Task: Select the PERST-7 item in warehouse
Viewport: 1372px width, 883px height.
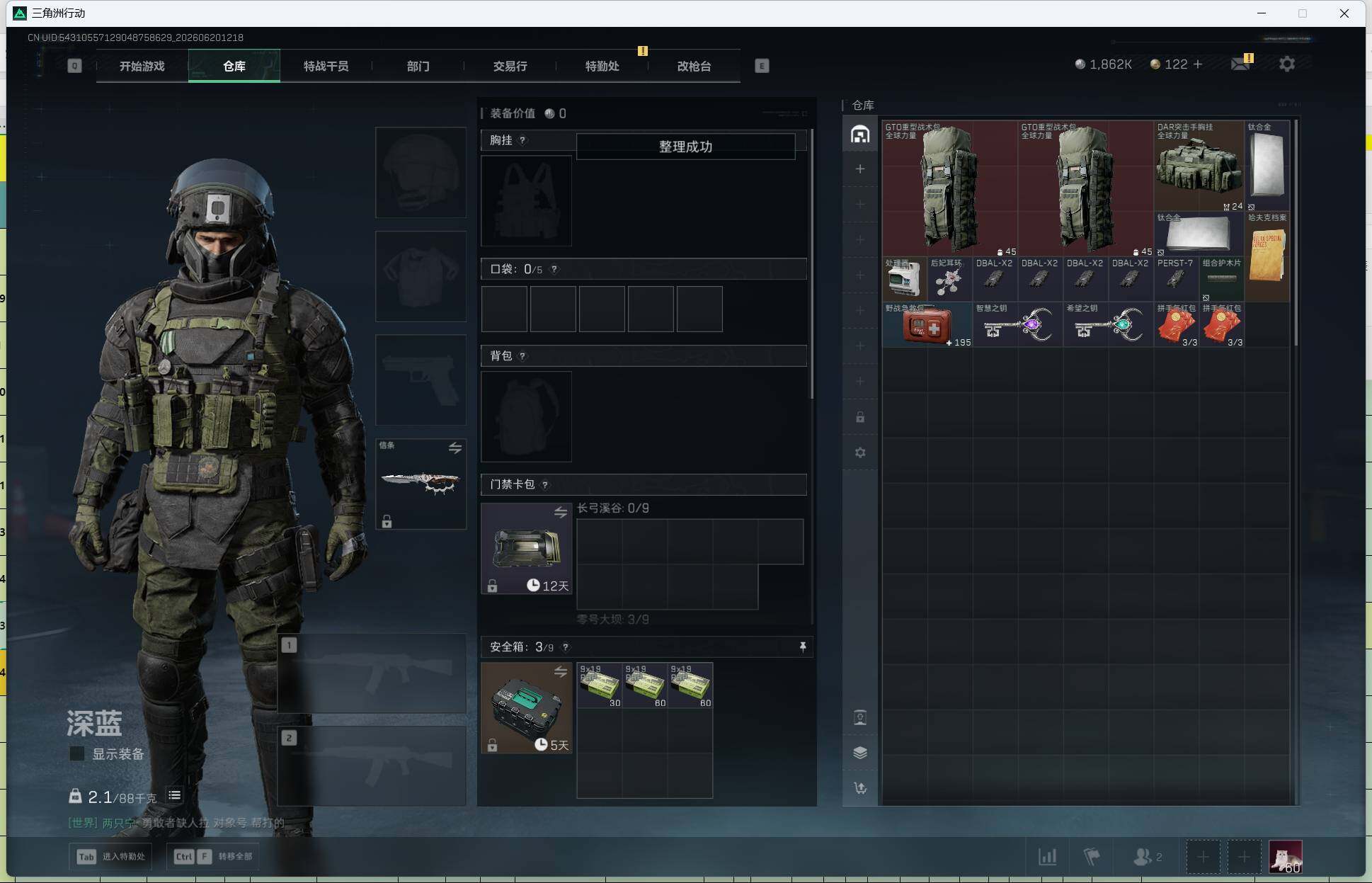Action: click(1176, 279)
